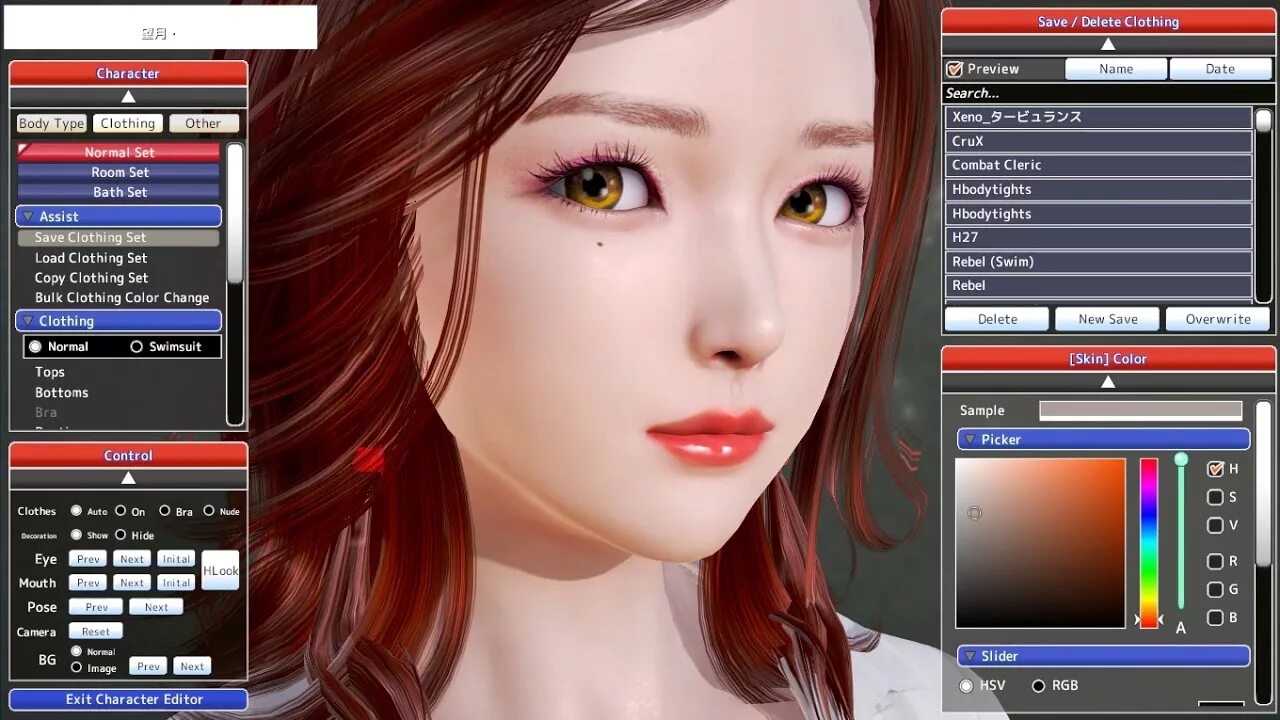Collapse the Character panel with its triangle
The height and width of the screenshot is (720, 1280).
coord(128,97)
